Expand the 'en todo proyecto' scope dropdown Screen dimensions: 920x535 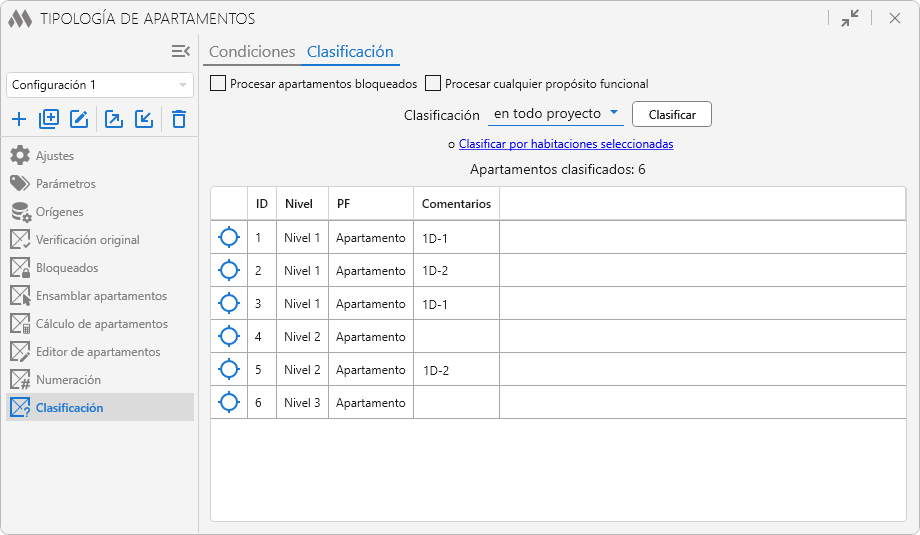pos(556,114)
